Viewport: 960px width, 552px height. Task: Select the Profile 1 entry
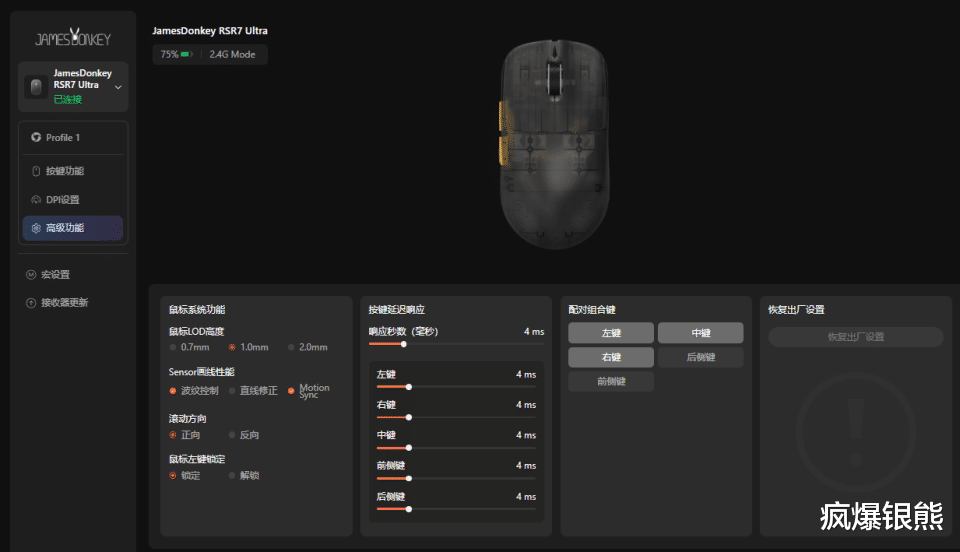click(73, 137)
